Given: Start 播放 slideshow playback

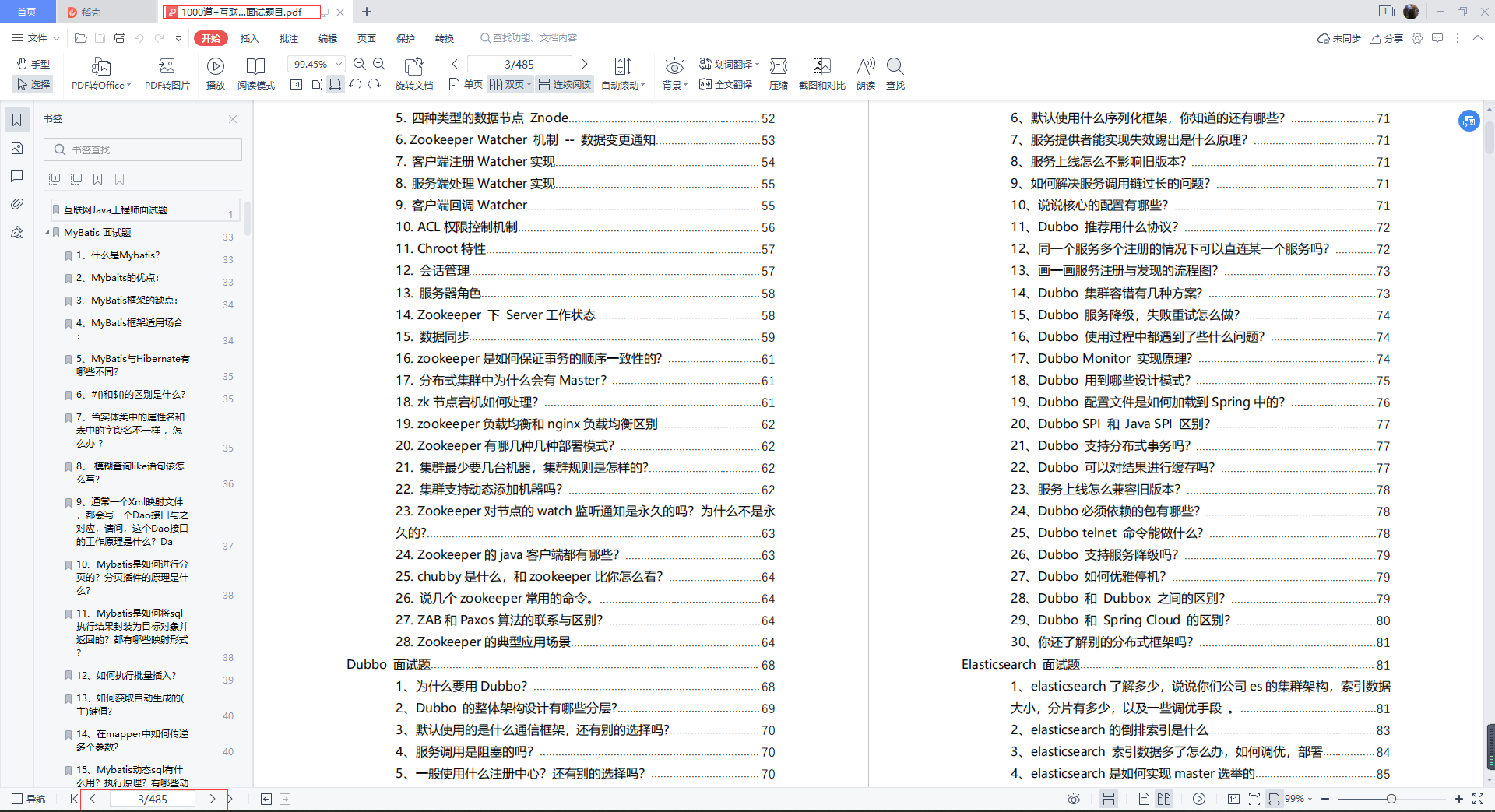Looking at the screenshot, I should (x=216, y=72).
